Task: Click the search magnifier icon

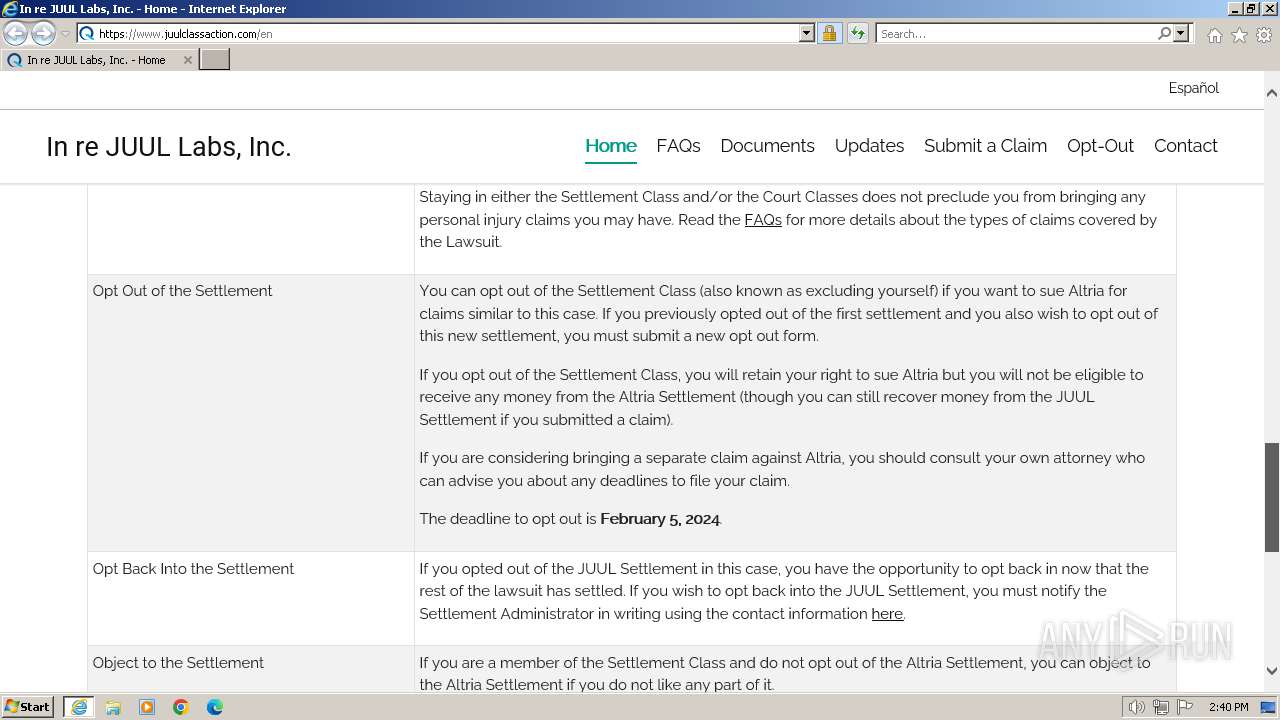Action: [1164, 33]
